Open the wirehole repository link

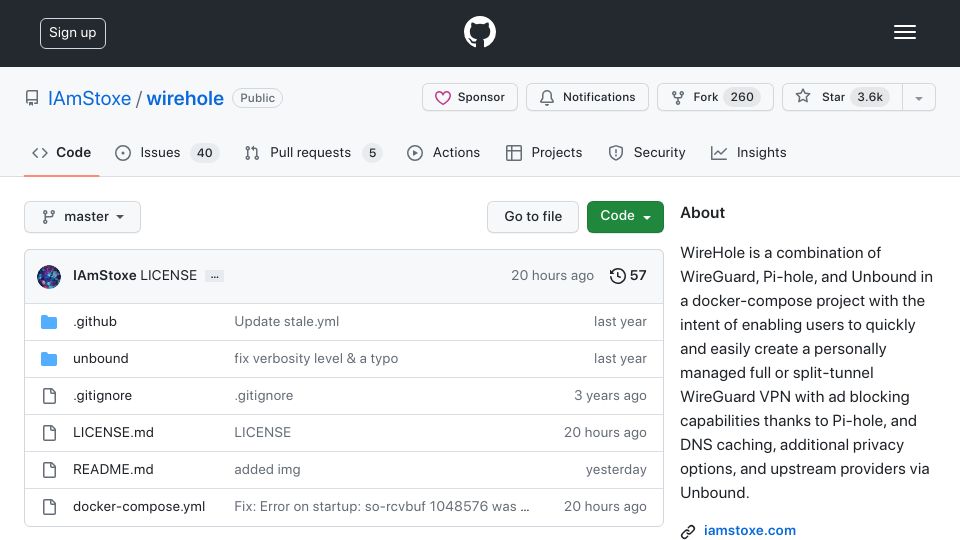point(185,98)
